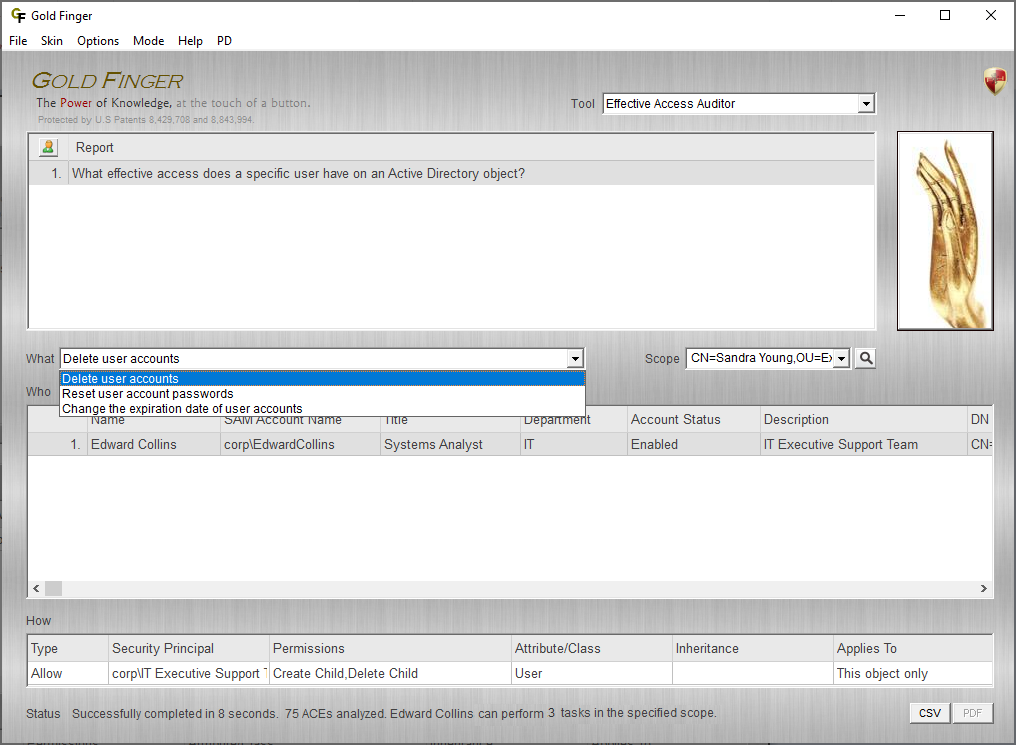This screenshot has height=745, width=1016.
Task: Click the Systems Analyst title cell
Action: point(450,444)
